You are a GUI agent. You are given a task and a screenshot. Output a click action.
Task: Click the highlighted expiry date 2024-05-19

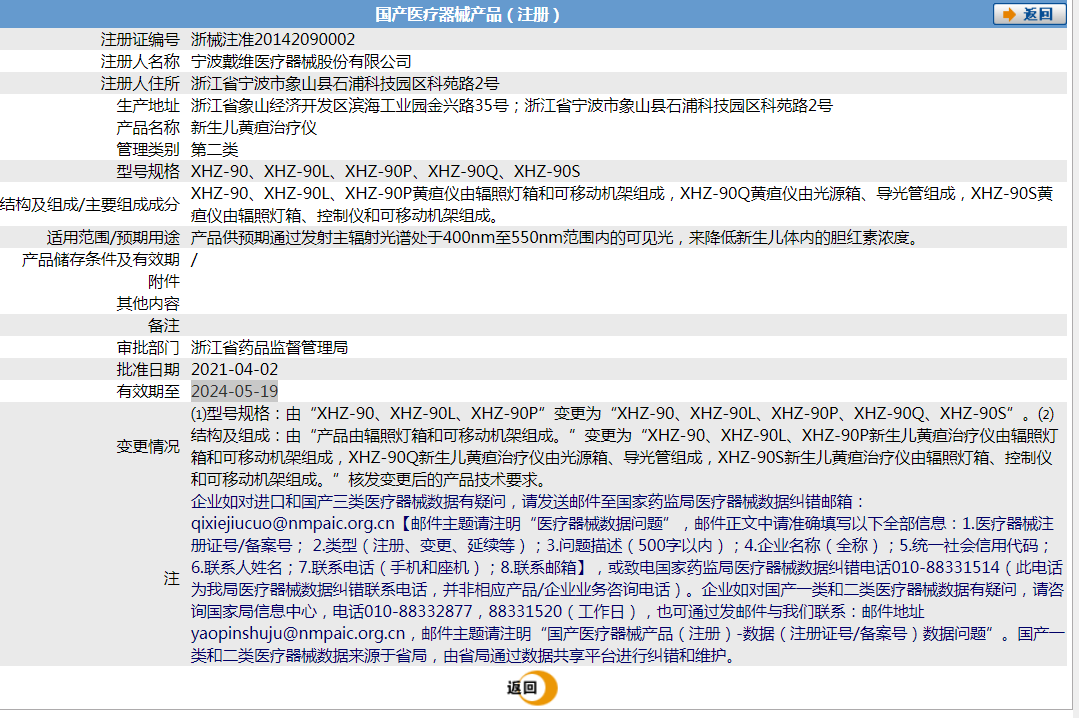pos(235,392)
